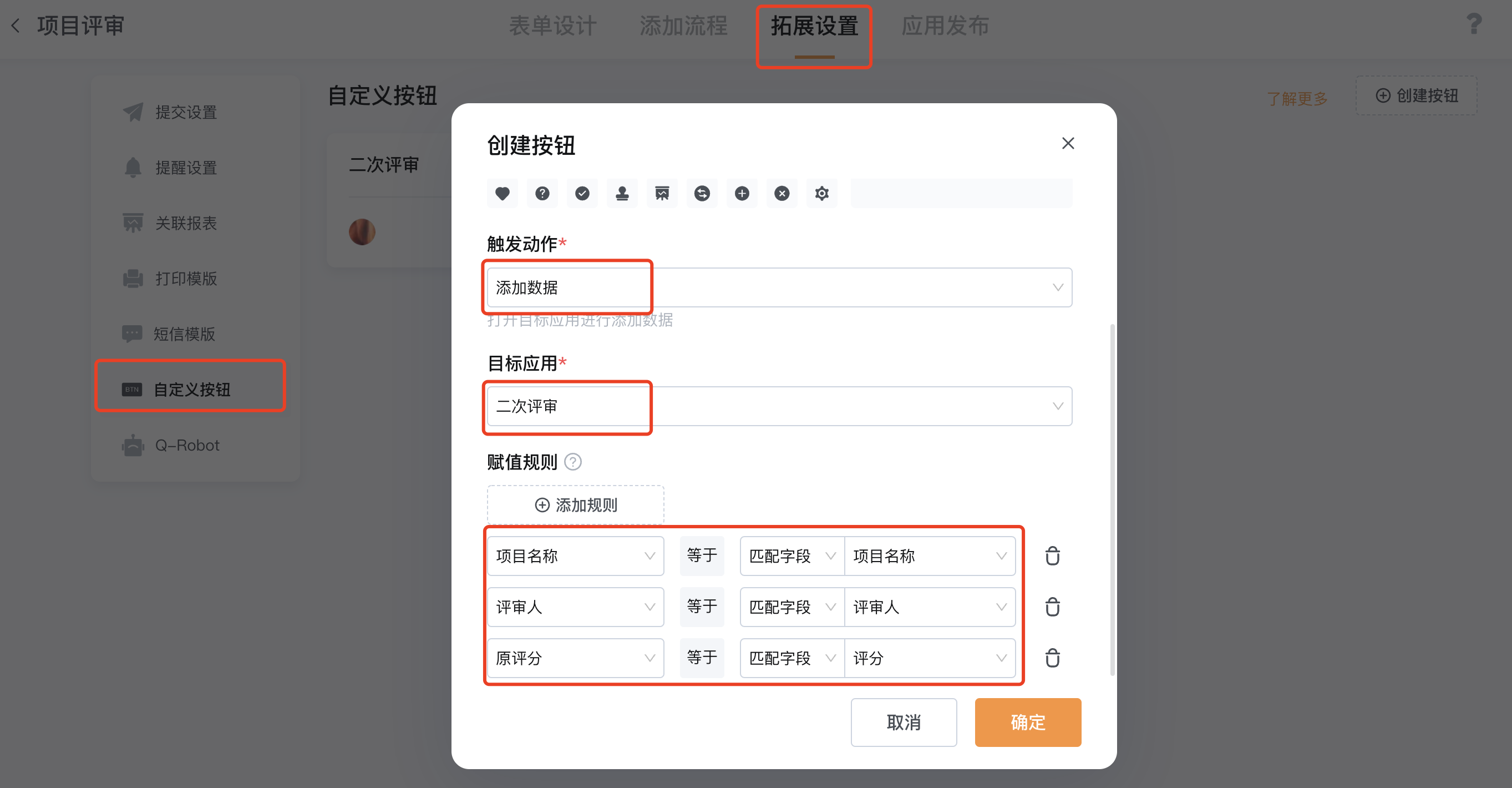Delete the 评审人 assignment rule
Viewport: 1512px width, 788px height.
pos(1052,607)
